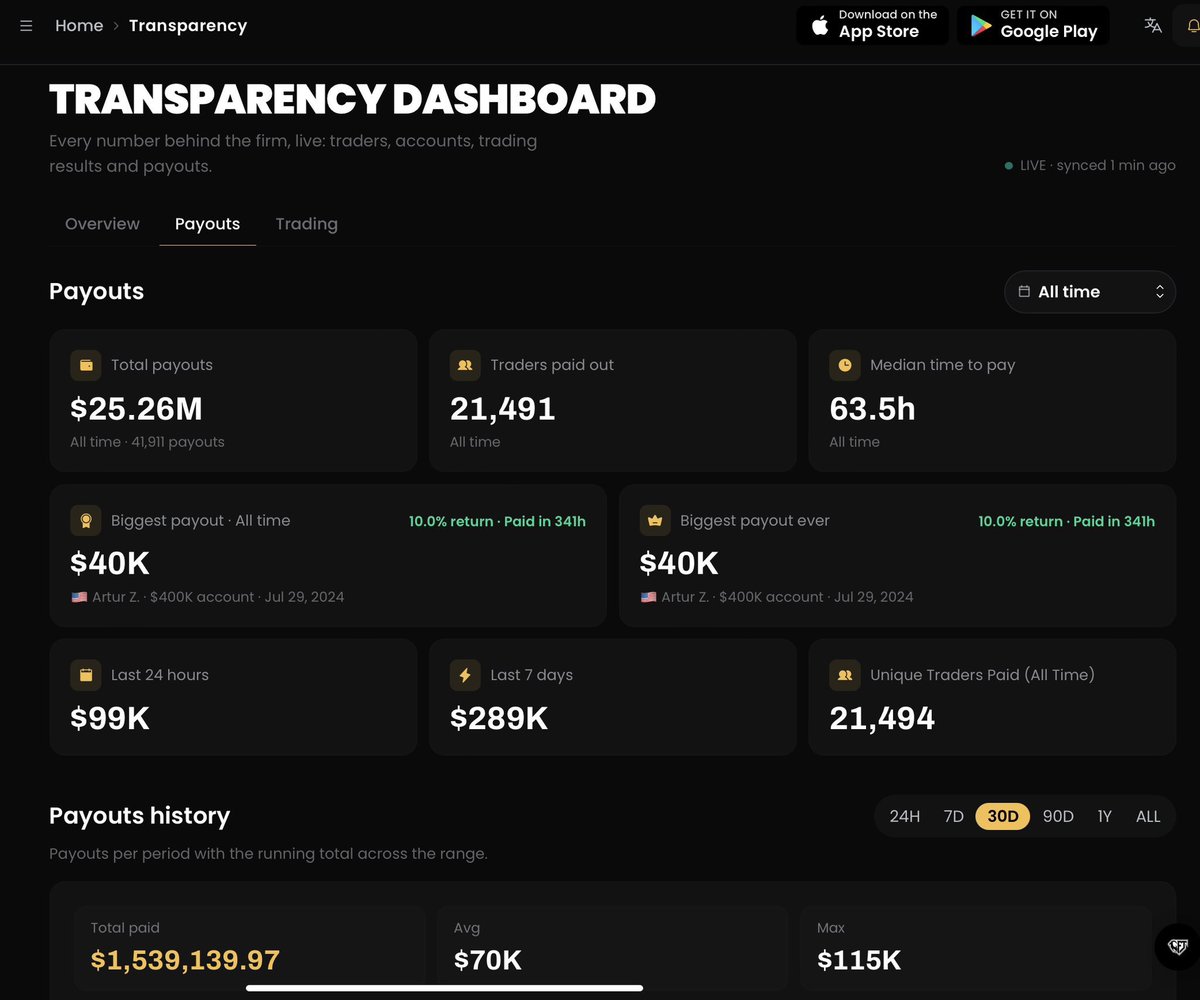Select the 1Y history range

pos(1105,816)
